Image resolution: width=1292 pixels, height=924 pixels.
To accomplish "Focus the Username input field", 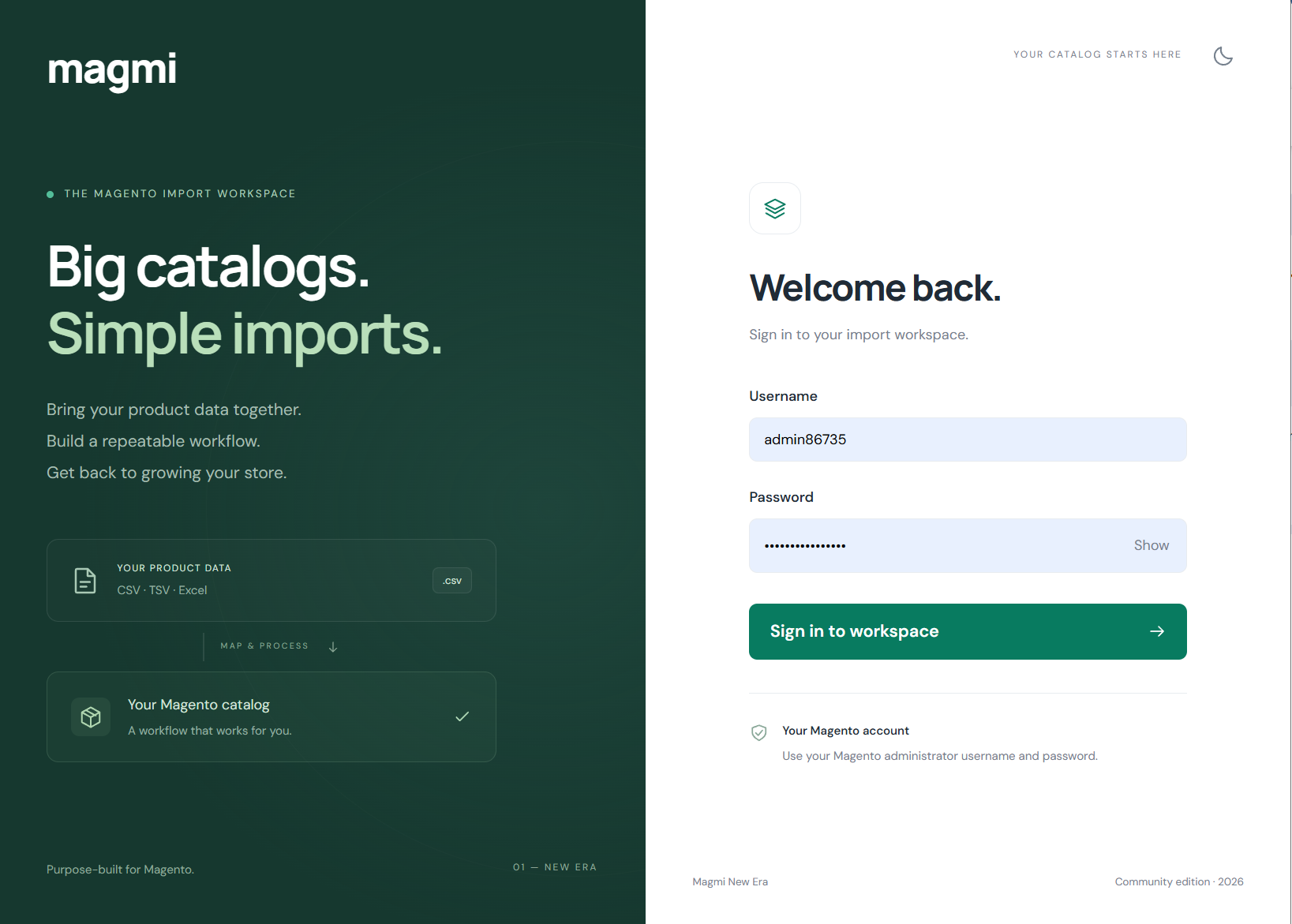I will click(x=968, y=440).
